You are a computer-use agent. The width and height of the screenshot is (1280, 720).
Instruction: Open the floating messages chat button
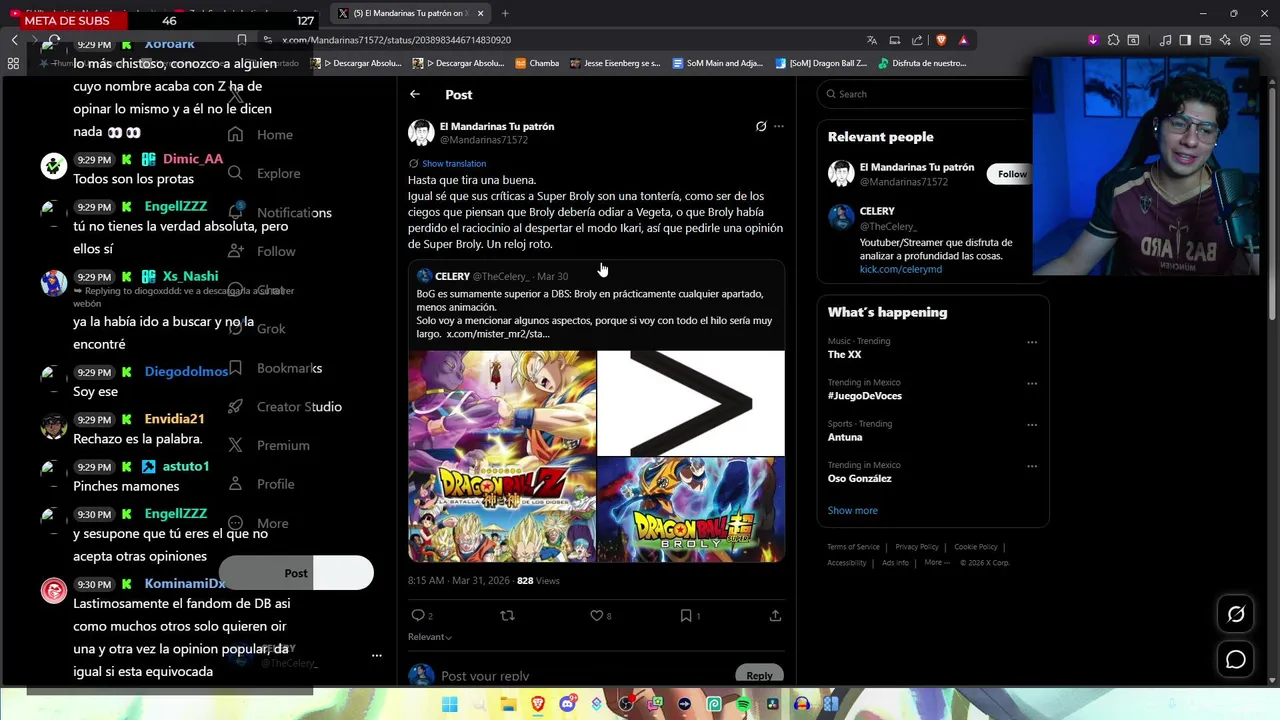(x=1236, y=660)
